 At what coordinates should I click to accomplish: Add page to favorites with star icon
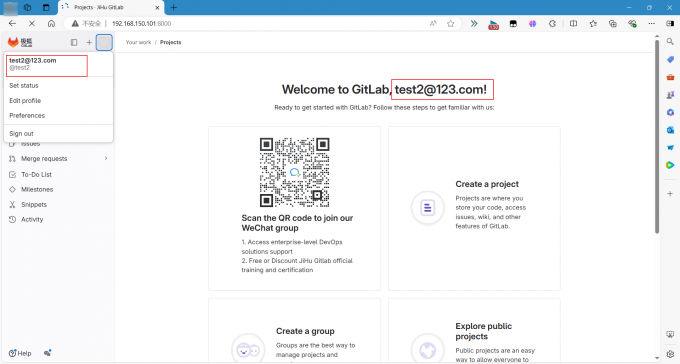(451, 23)
